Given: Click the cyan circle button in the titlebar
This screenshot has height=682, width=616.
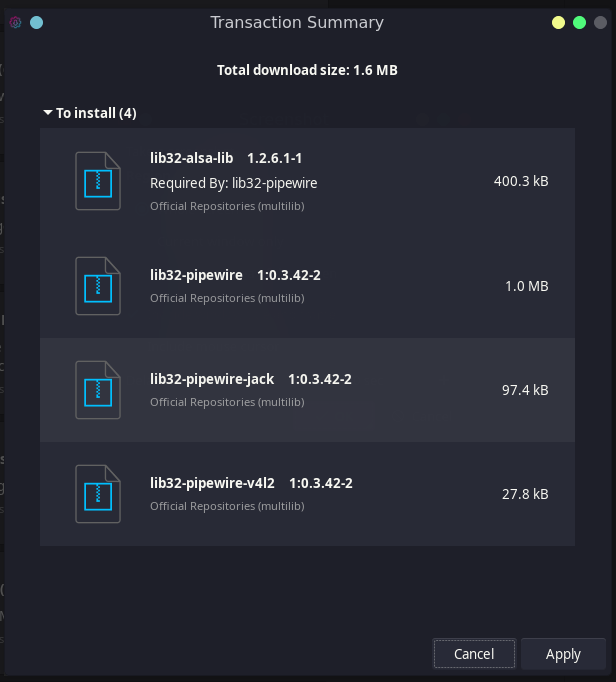Looking at the screenshot, I should click(x=37, y=22).
